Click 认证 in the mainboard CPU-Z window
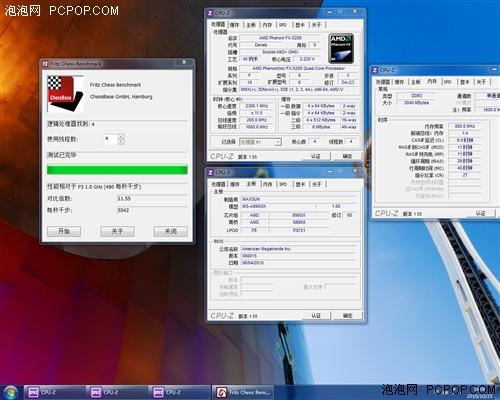Image resolution: width=500 pixels, height=400 pixels. point(316,316)
